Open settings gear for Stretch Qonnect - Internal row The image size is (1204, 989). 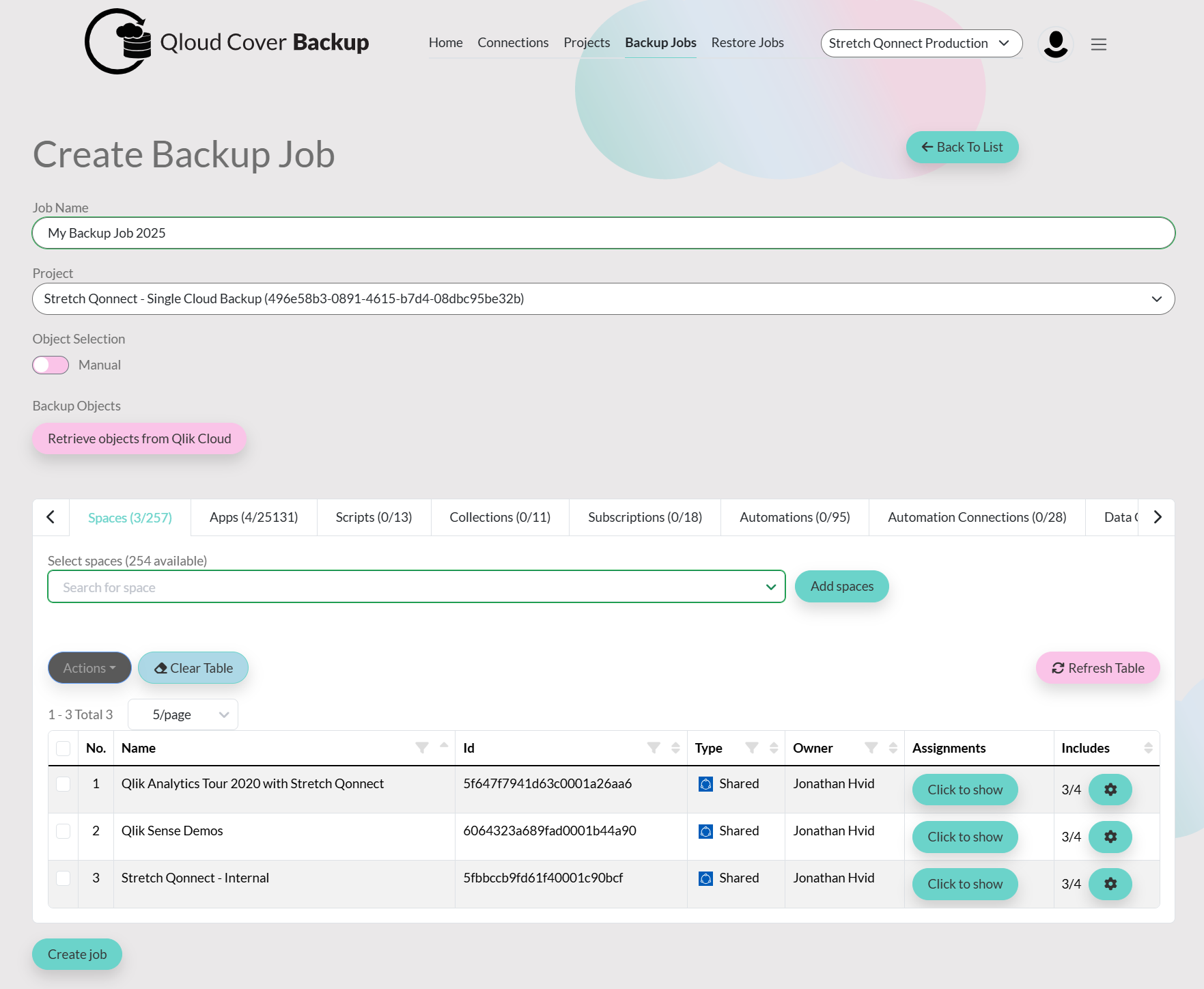click(1110, 884)
